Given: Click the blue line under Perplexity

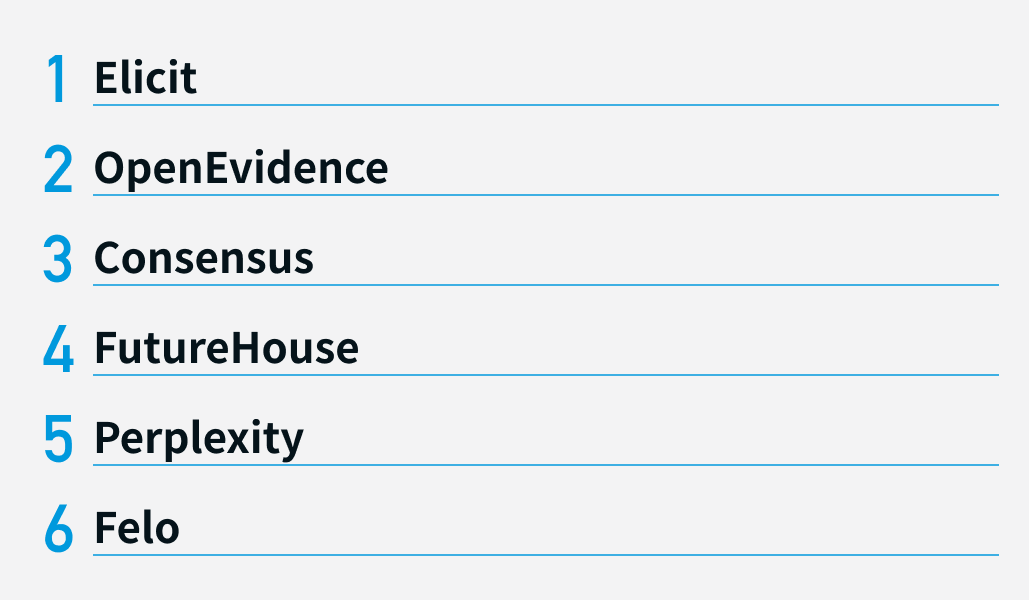Looking at the screenshot, I should tap(546, 465).
